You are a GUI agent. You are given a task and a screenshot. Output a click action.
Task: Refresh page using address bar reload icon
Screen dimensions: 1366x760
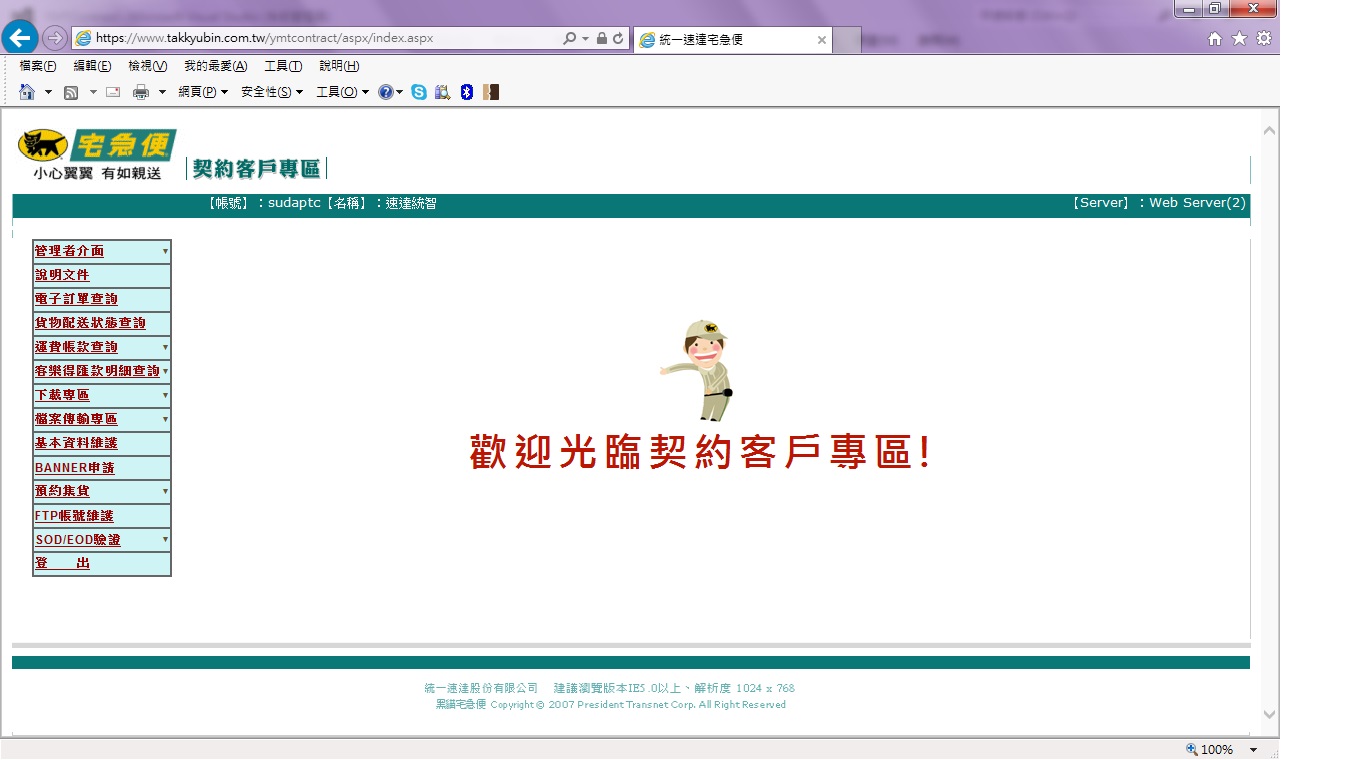[618, 38]
